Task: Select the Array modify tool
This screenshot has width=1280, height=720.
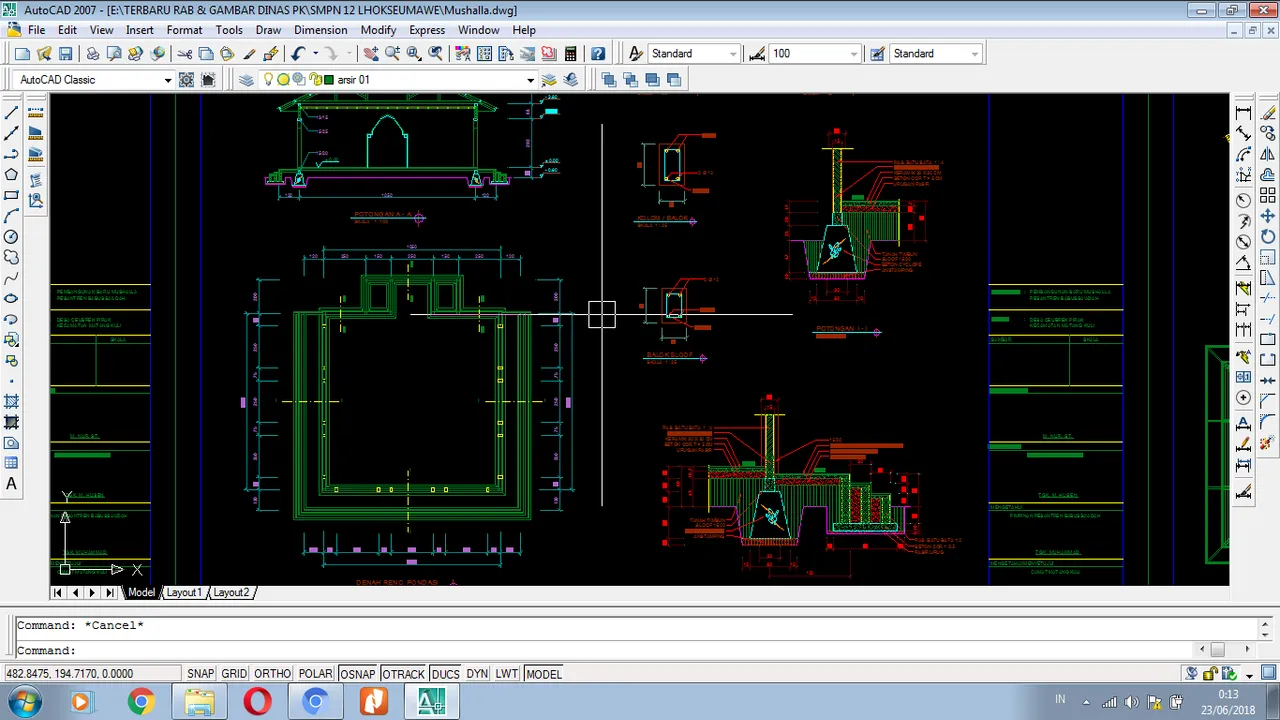Action: pyautogui.click(x=1268, y=195)
